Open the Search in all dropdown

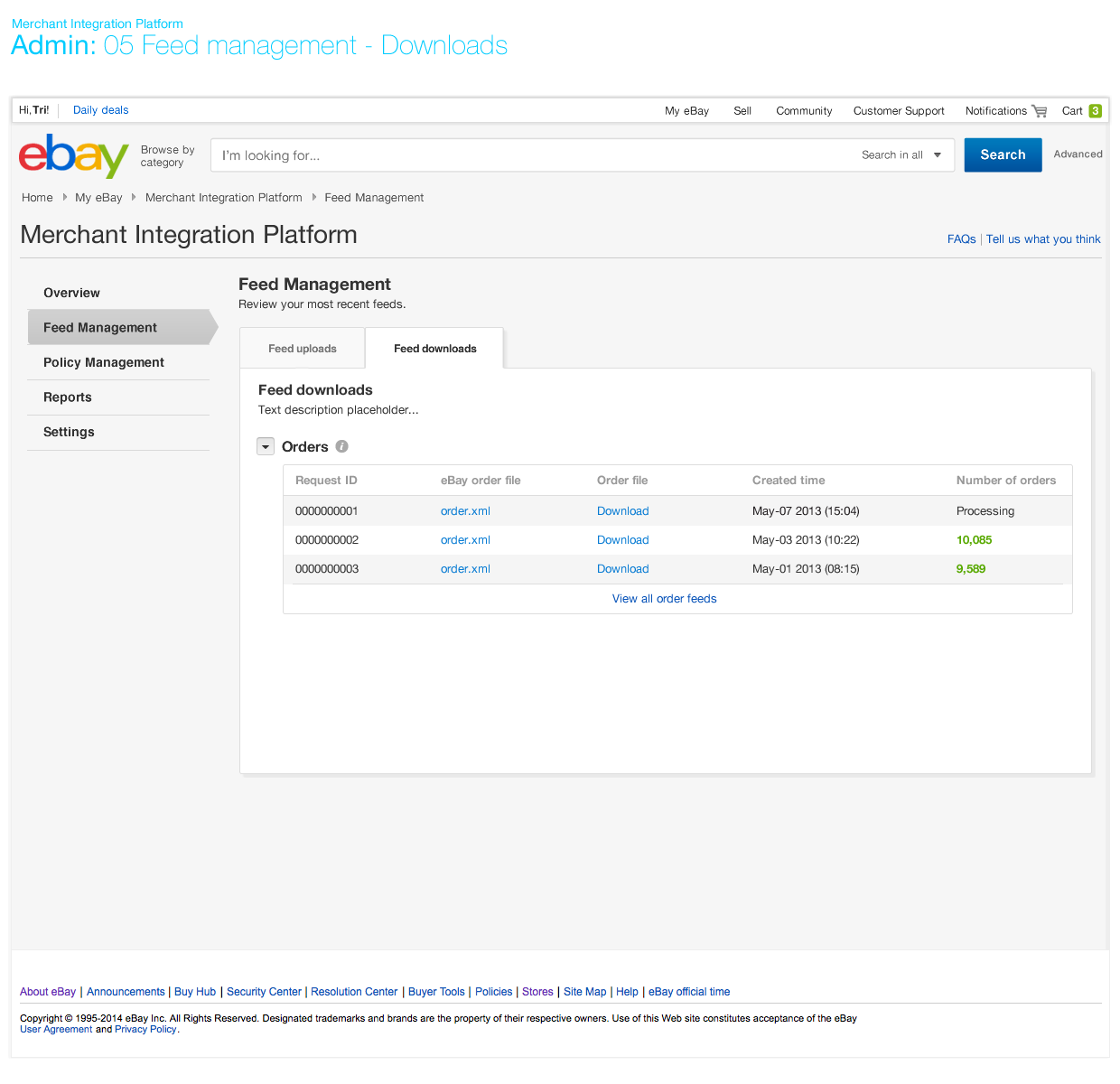click(x=901, y=155)
